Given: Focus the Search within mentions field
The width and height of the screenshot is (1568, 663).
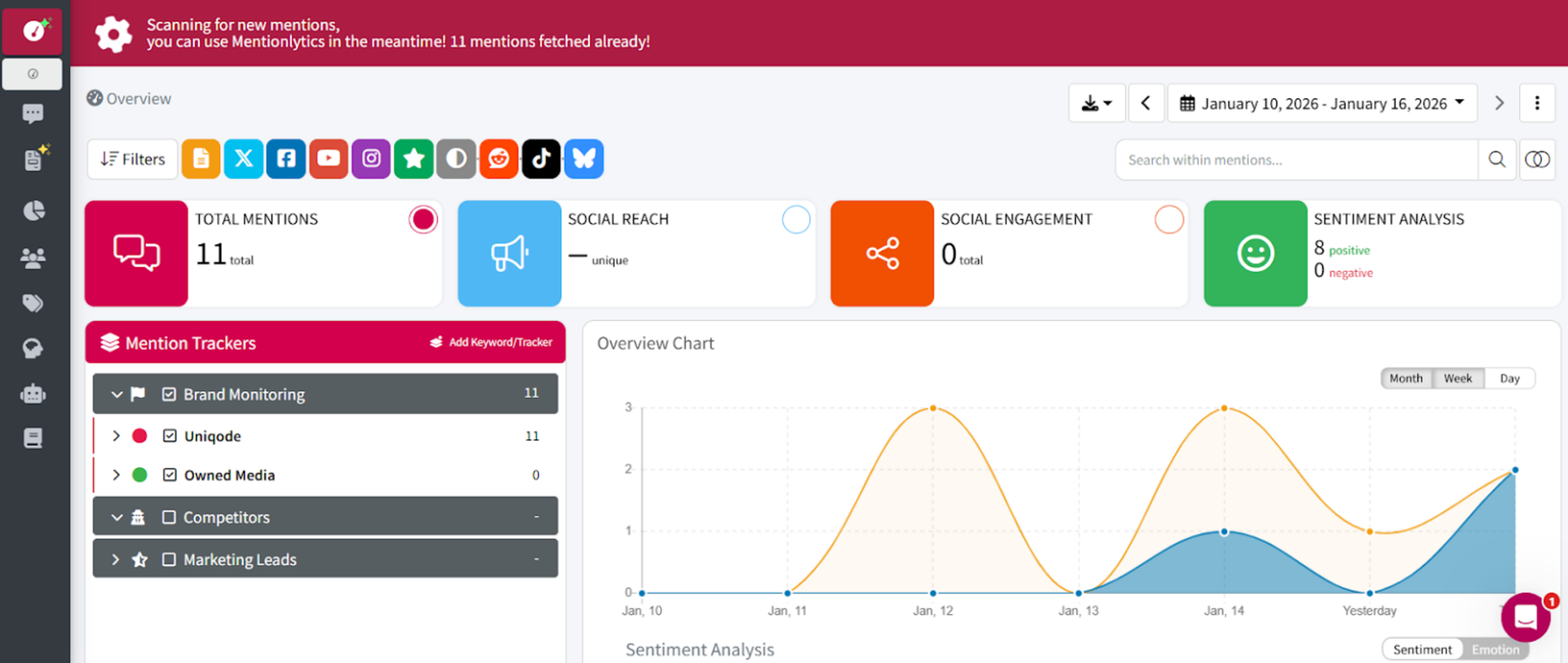Looking at the screenshot, I should pos(1296,159).
